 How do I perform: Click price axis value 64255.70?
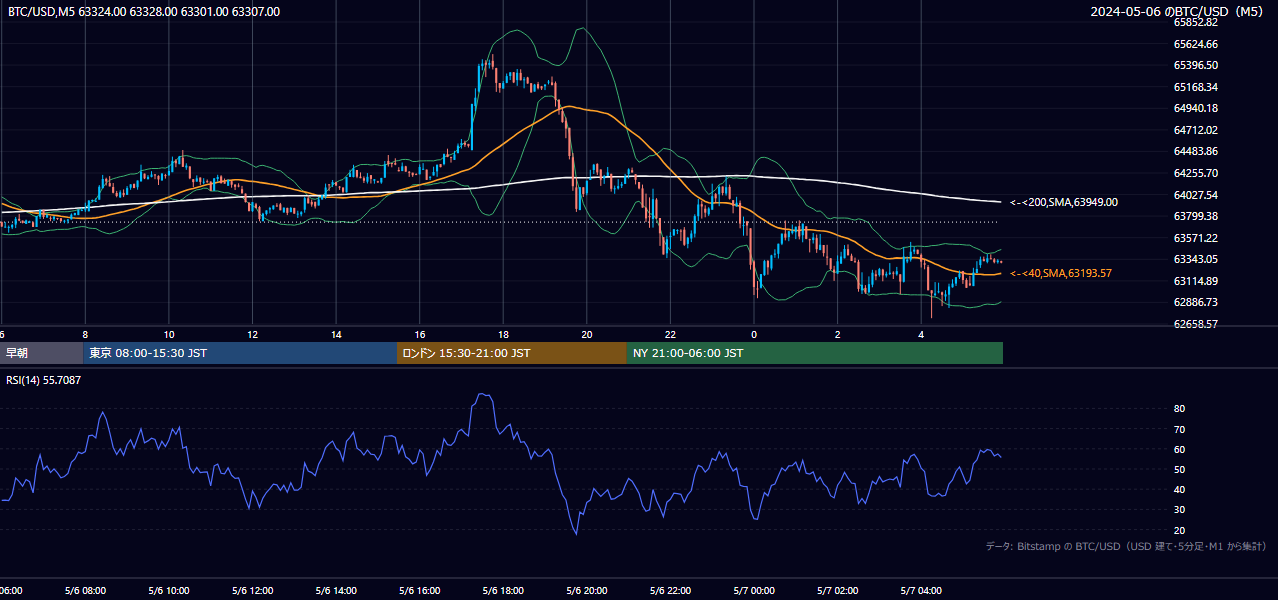point(1195,173)
